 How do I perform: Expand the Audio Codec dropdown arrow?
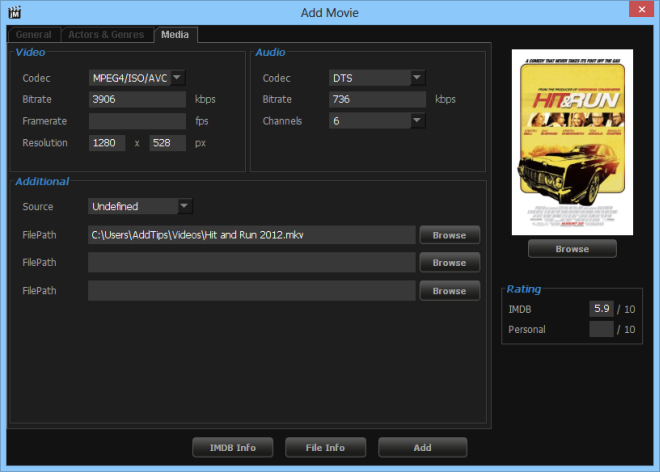click(x=417, y=77)
